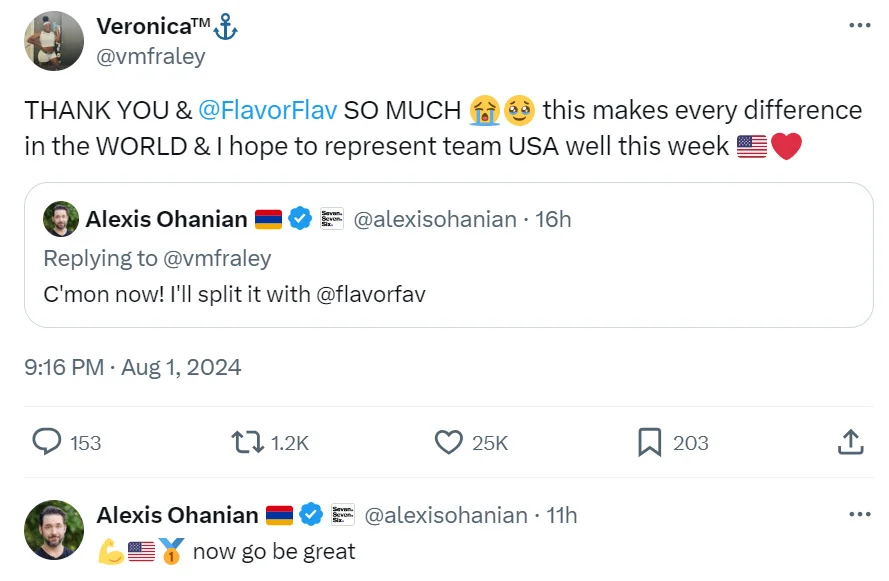This screenshot has height=581, width=889.
Task: Open more options on Veronica's tweet
Action: 859,26
